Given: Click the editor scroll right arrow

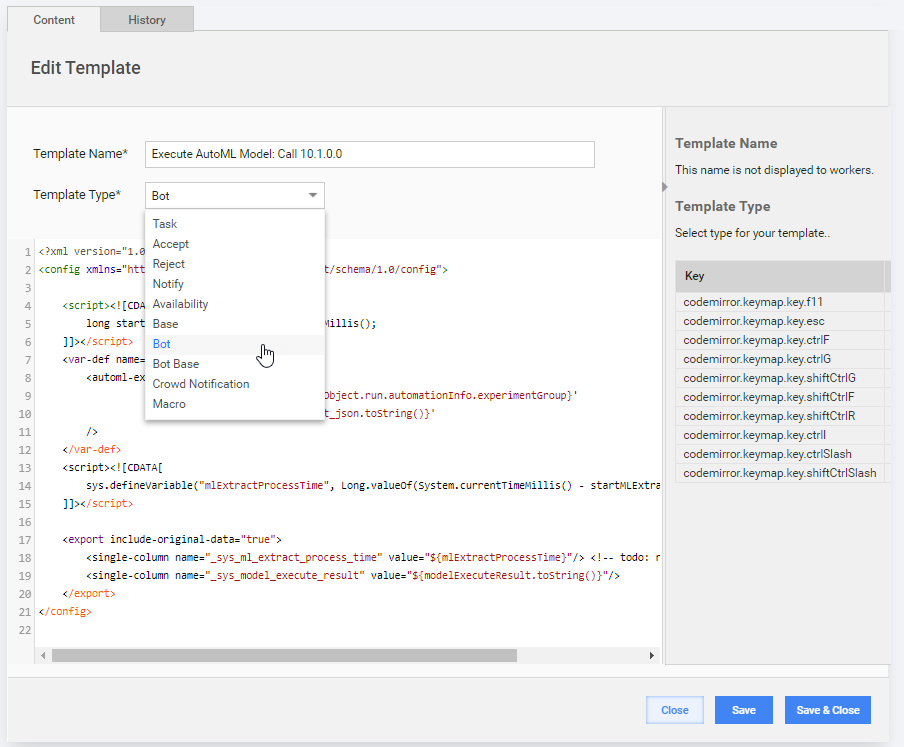Looking at the screenshot, I should 651,655.
